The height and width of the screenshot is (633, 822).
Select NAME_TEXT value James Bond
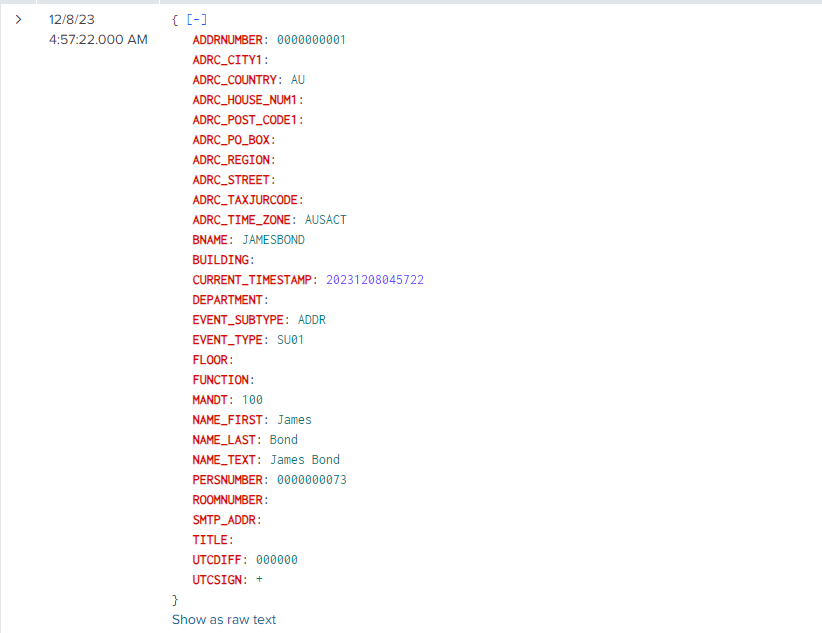[x=305, y=460]
